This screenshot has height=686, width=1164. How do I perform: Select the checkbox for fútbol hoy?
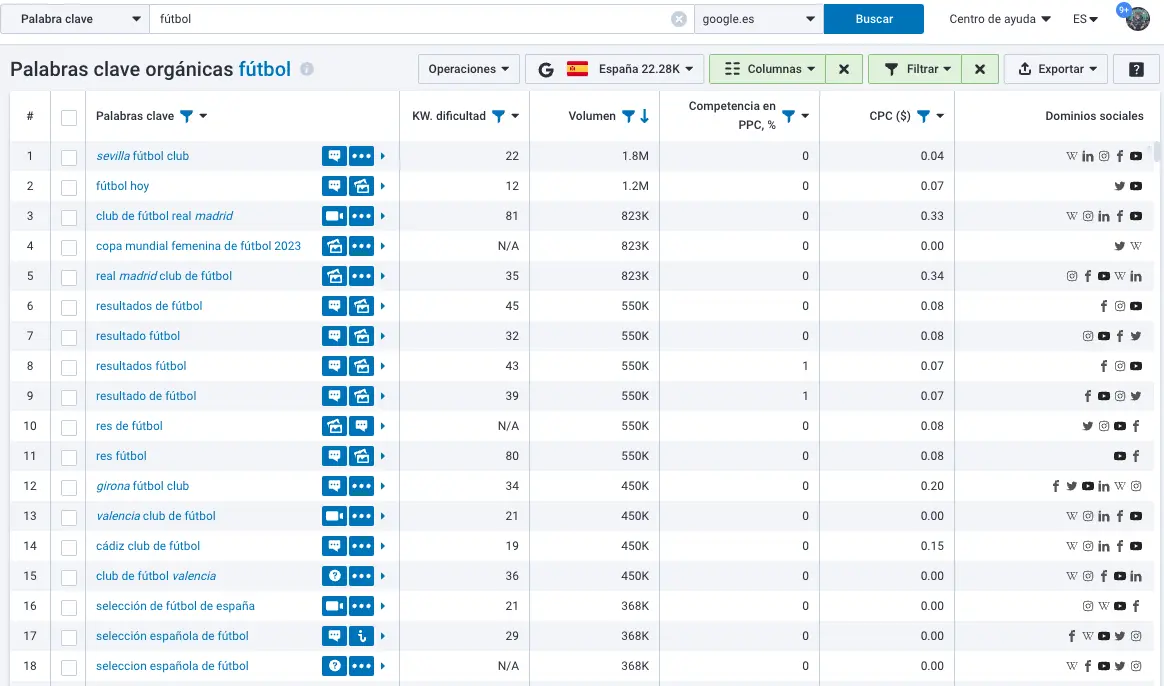[x=69, y=187]
